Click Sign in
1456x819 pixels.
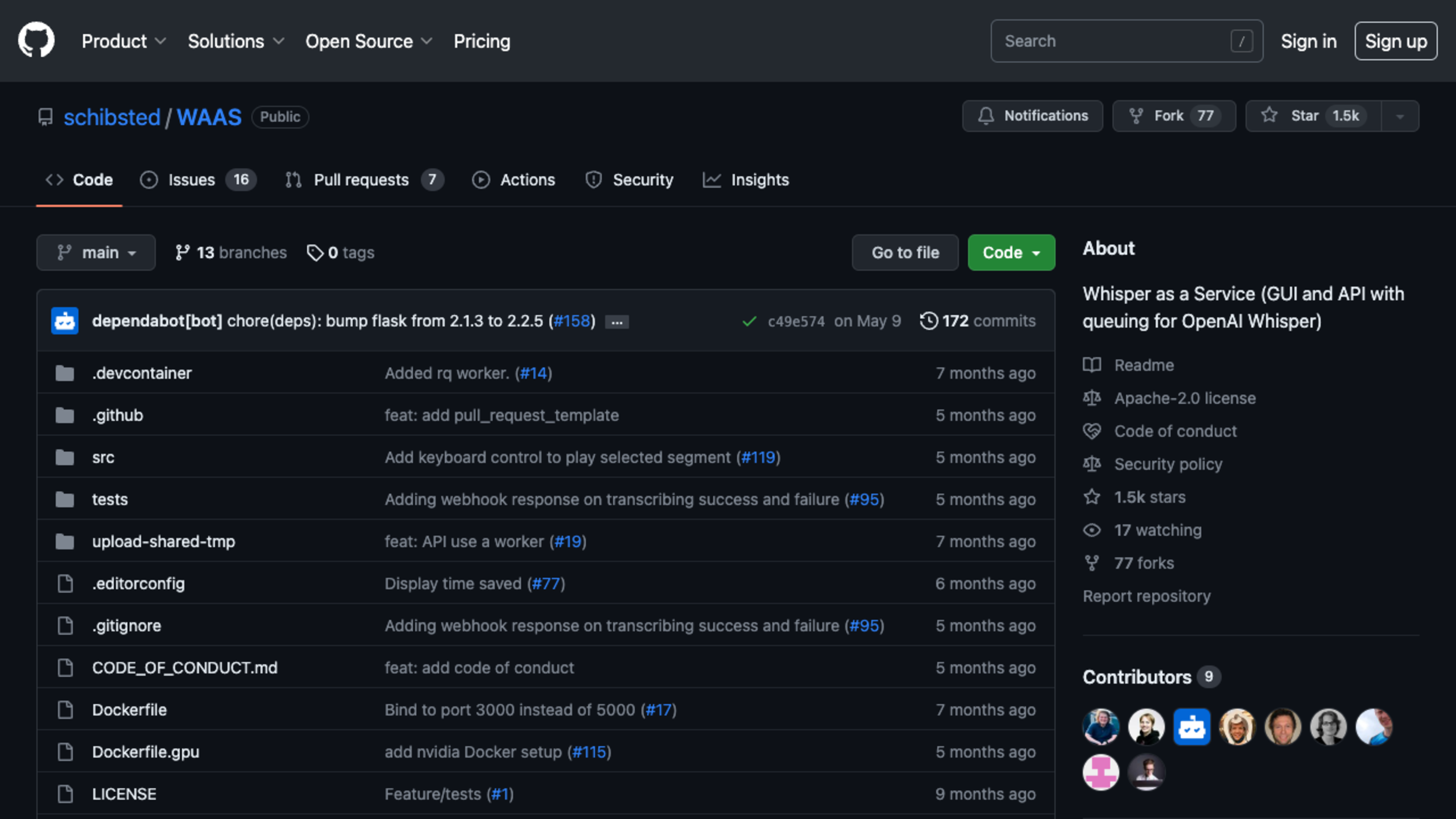tap(1309, 41)
